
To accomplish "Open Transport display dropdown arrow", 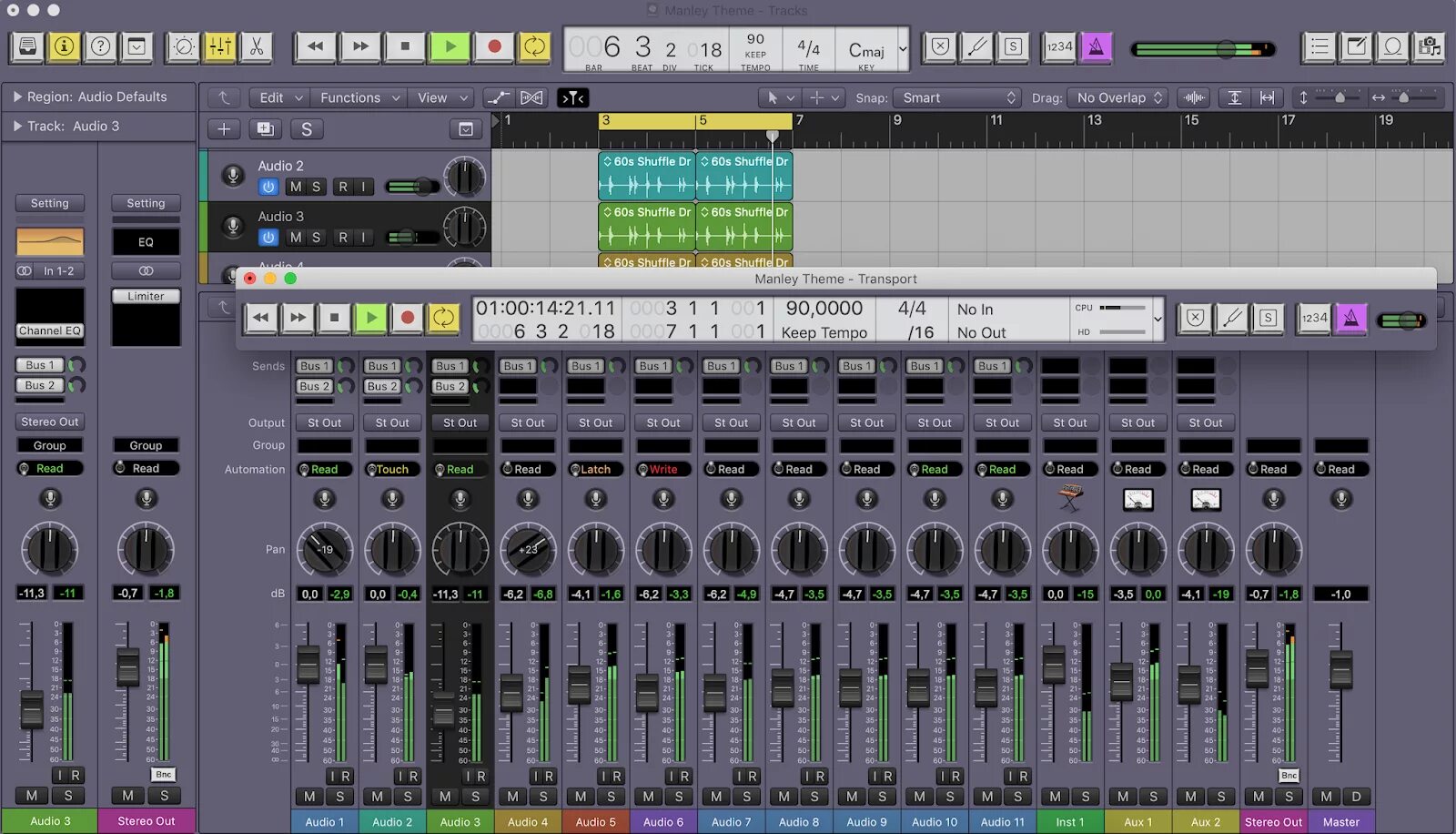I will point(1158,319).
